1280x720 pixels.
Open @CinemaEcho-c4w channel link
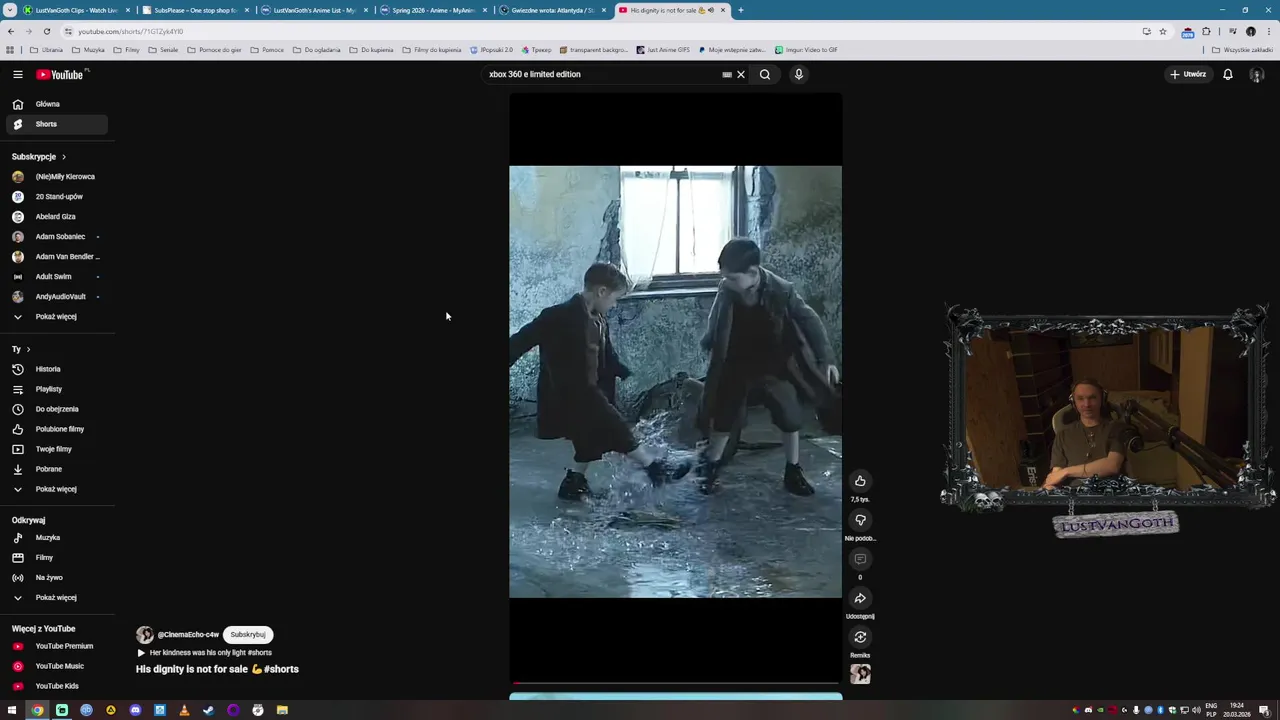188,635
